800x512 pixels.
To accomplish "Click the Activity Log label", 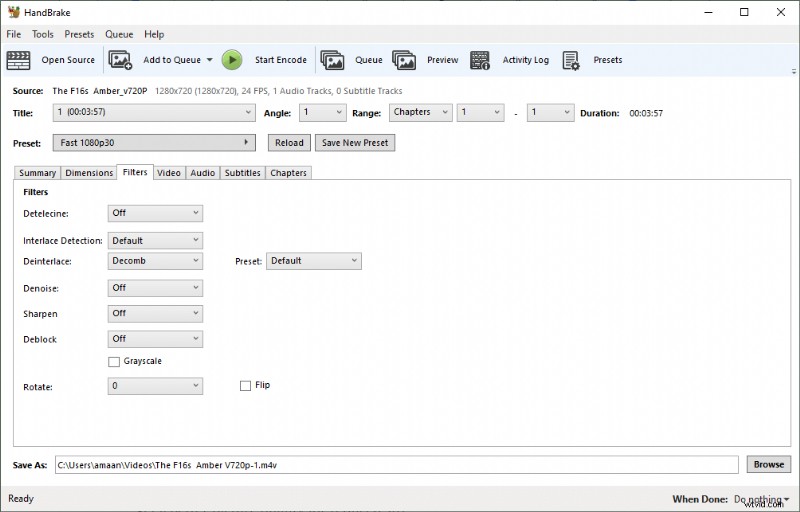I will click(x=526, y=60).
